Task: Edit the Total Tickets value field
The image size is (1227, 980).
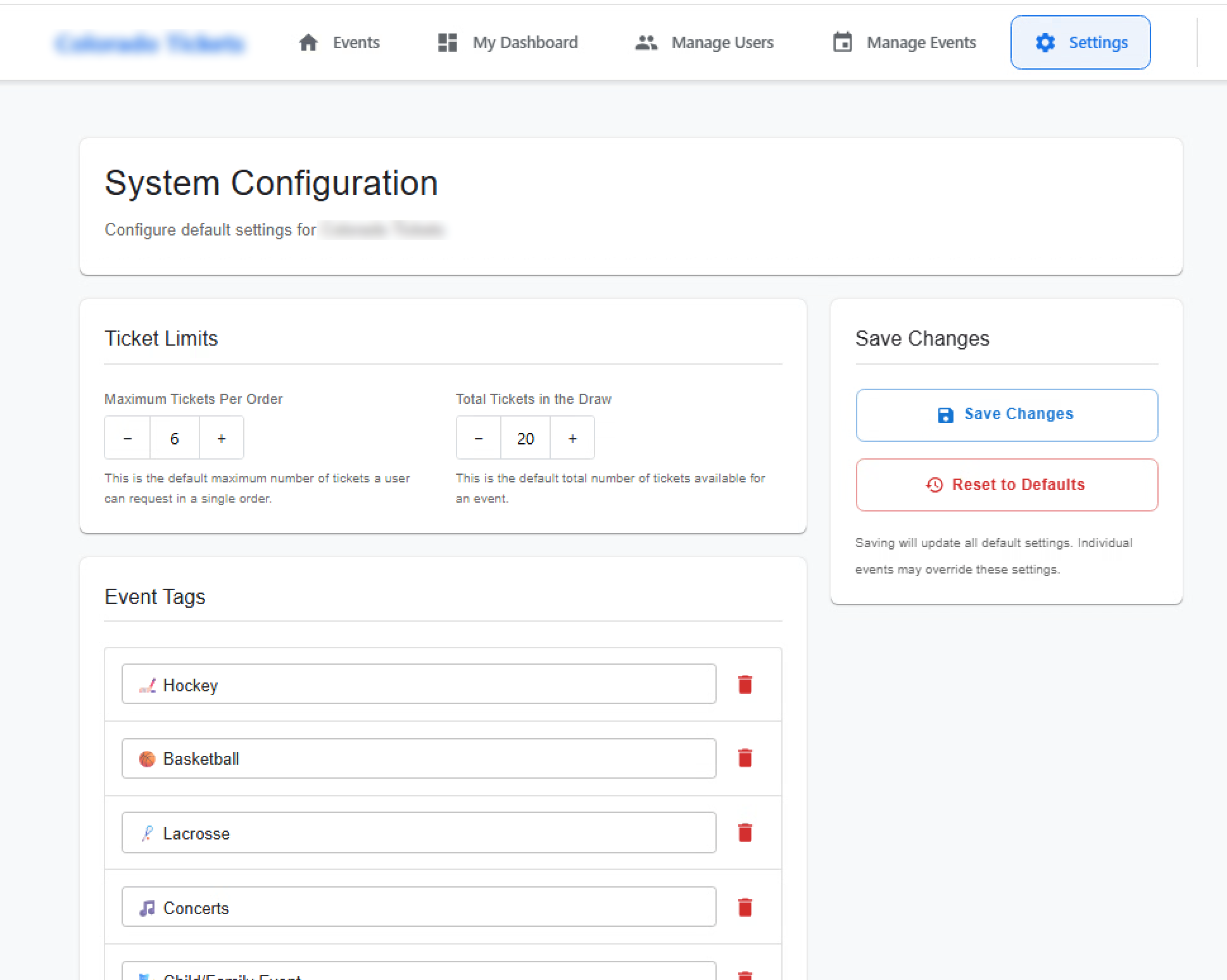Action: pyautogui.click(x=525, y=438)
